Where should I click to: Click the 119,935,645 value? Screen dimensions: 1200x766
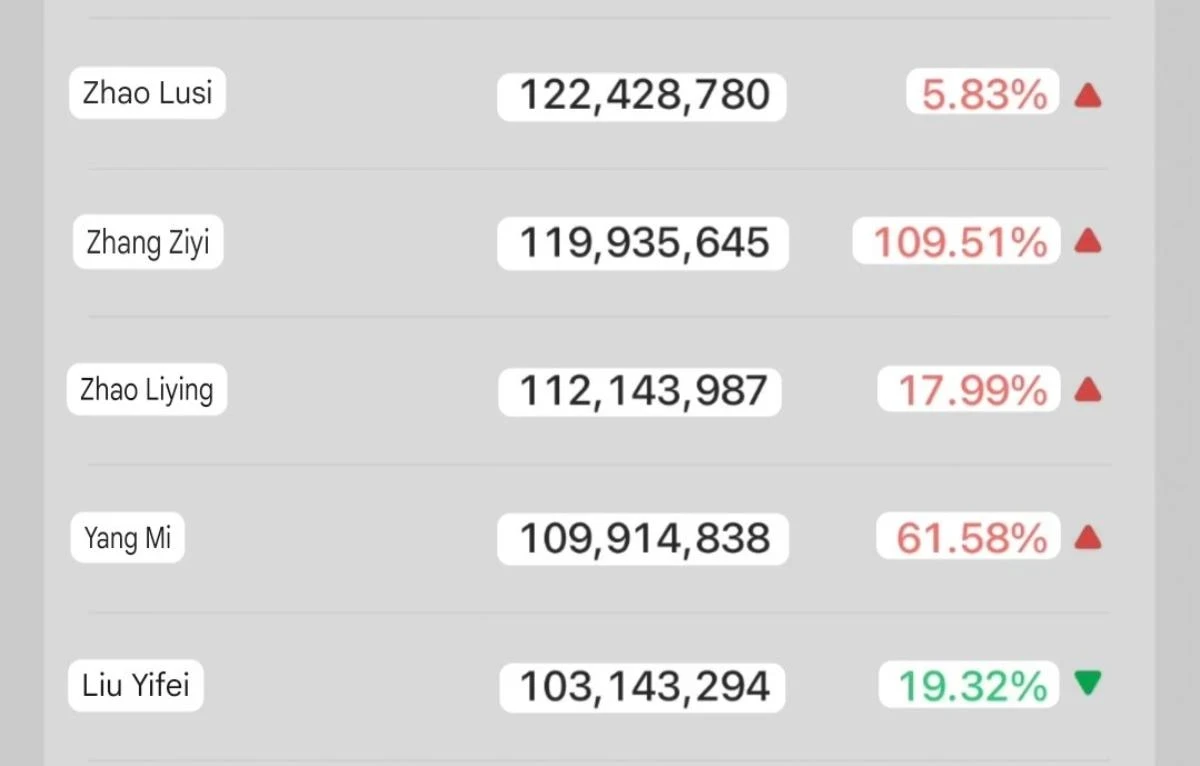tap(643, 243)
